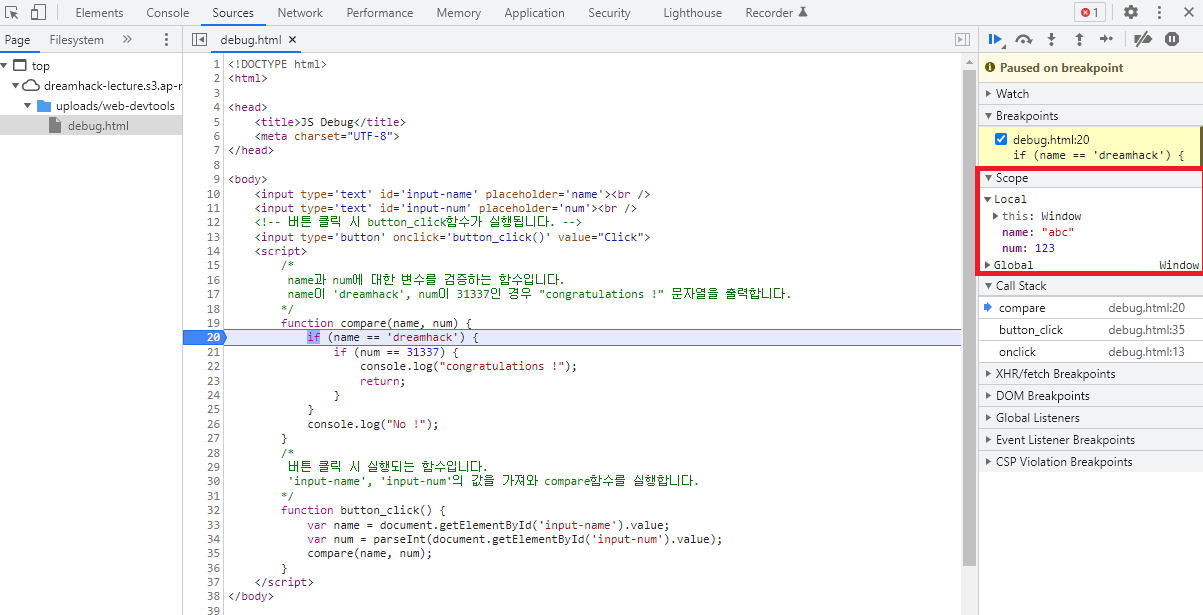The image size is (1203, 615).
Task: Hide the debugger sidebar icon
Action: coord(962,40)
